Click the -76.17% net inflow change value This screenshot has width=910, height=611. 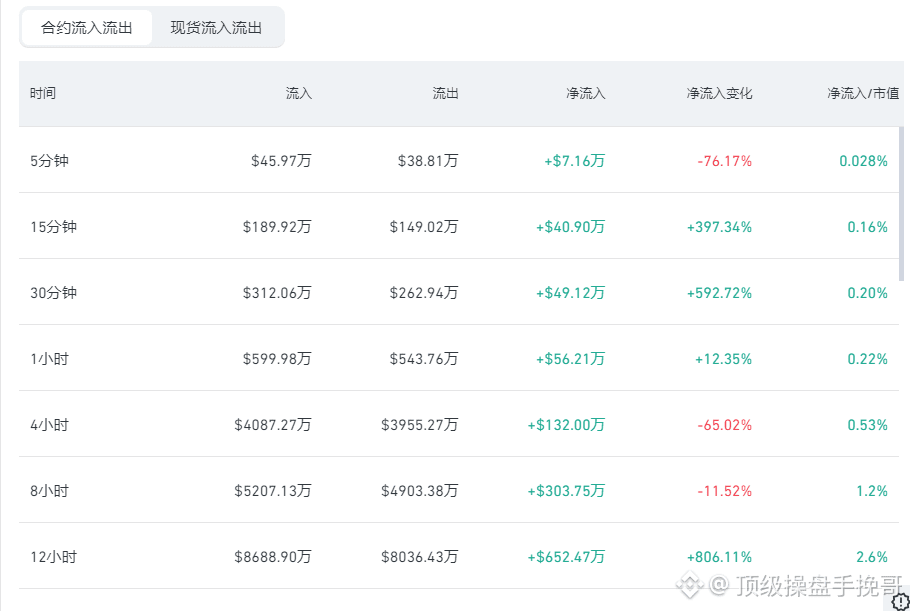(724, 161)
